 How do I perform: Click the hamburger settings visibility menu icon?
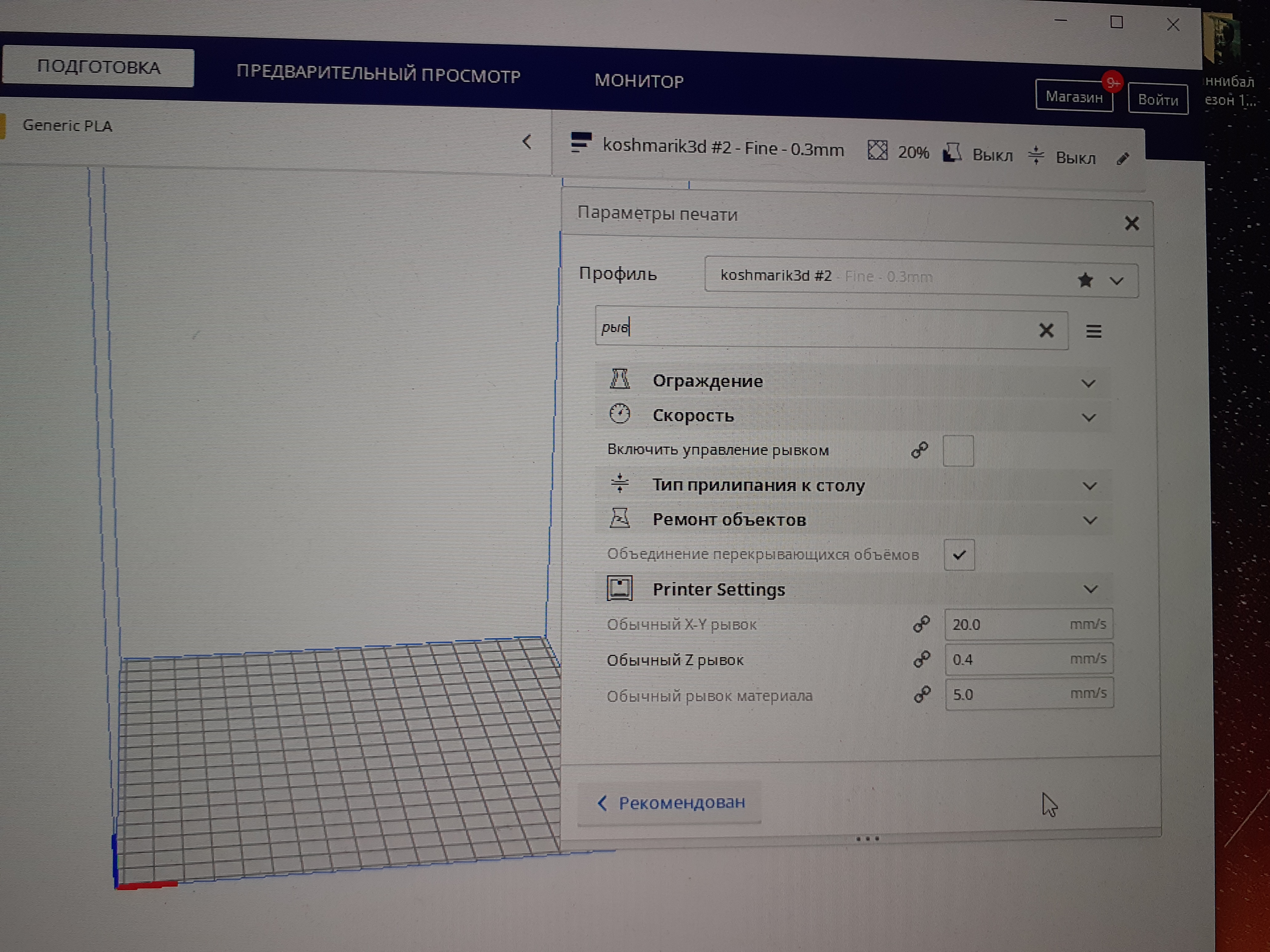tap(1093, 331)
